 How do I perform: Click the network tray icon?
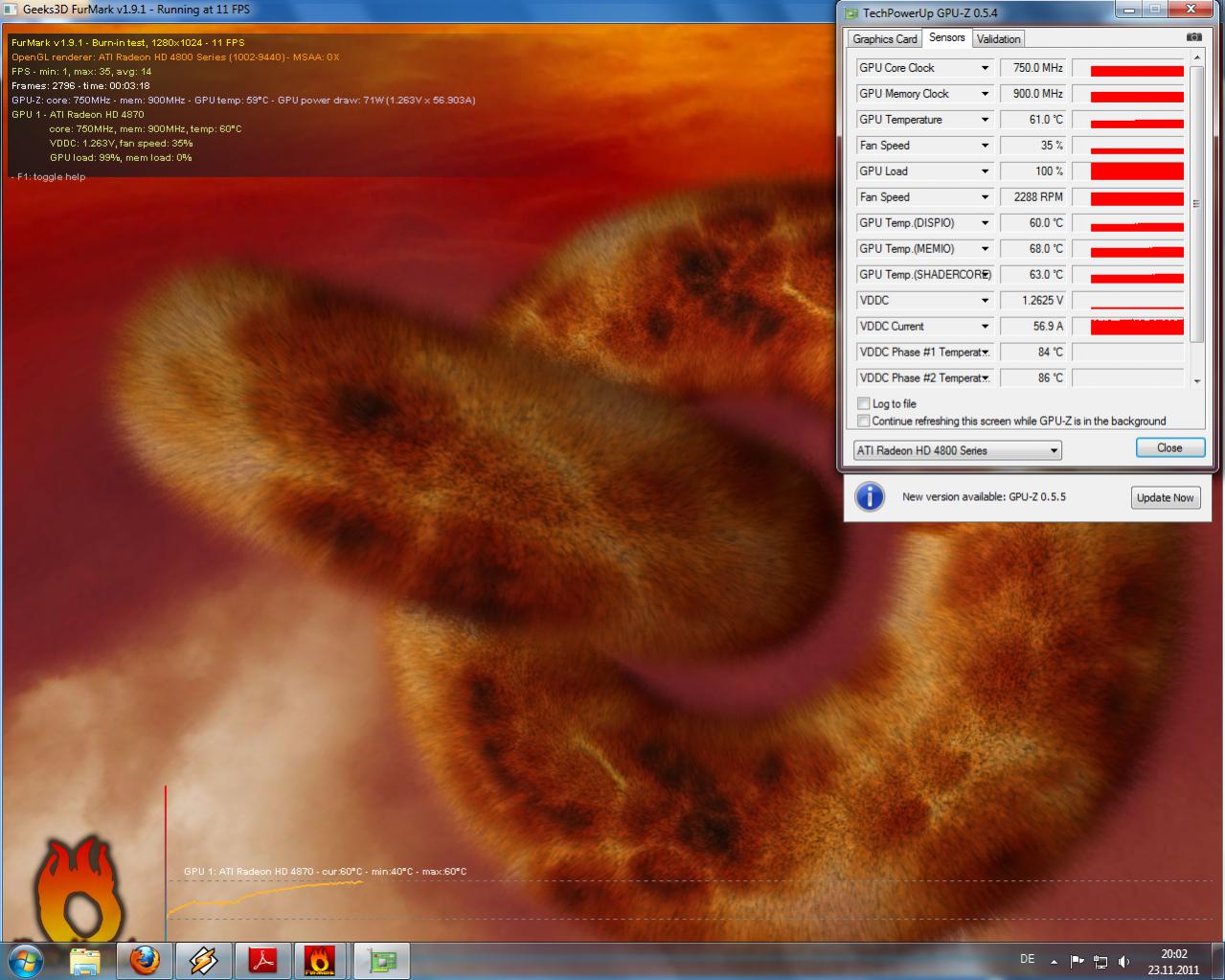(1101, 961)
